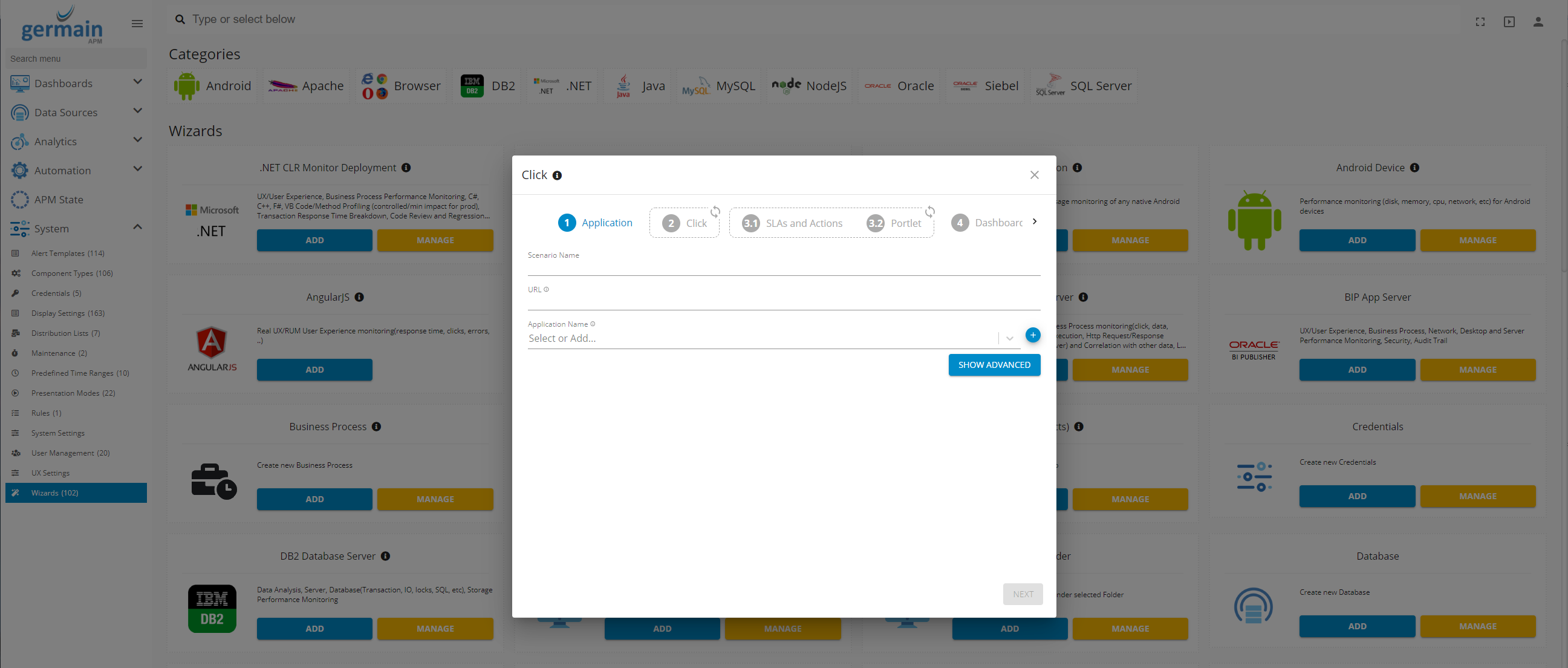Click ADD under Business Process
This screenshot has height=668, width=1568.
click(x=314, y=499)
